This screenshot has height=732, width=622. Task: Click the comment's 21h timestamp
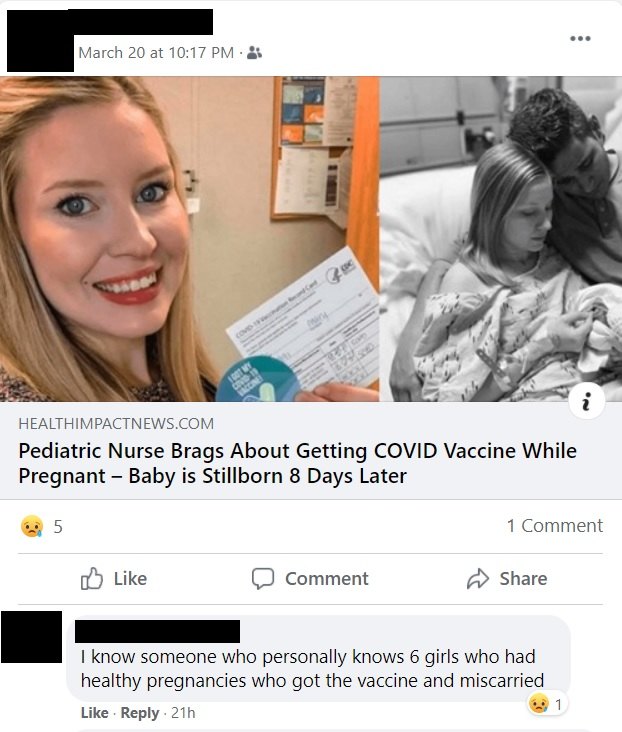tap(183, 713)
